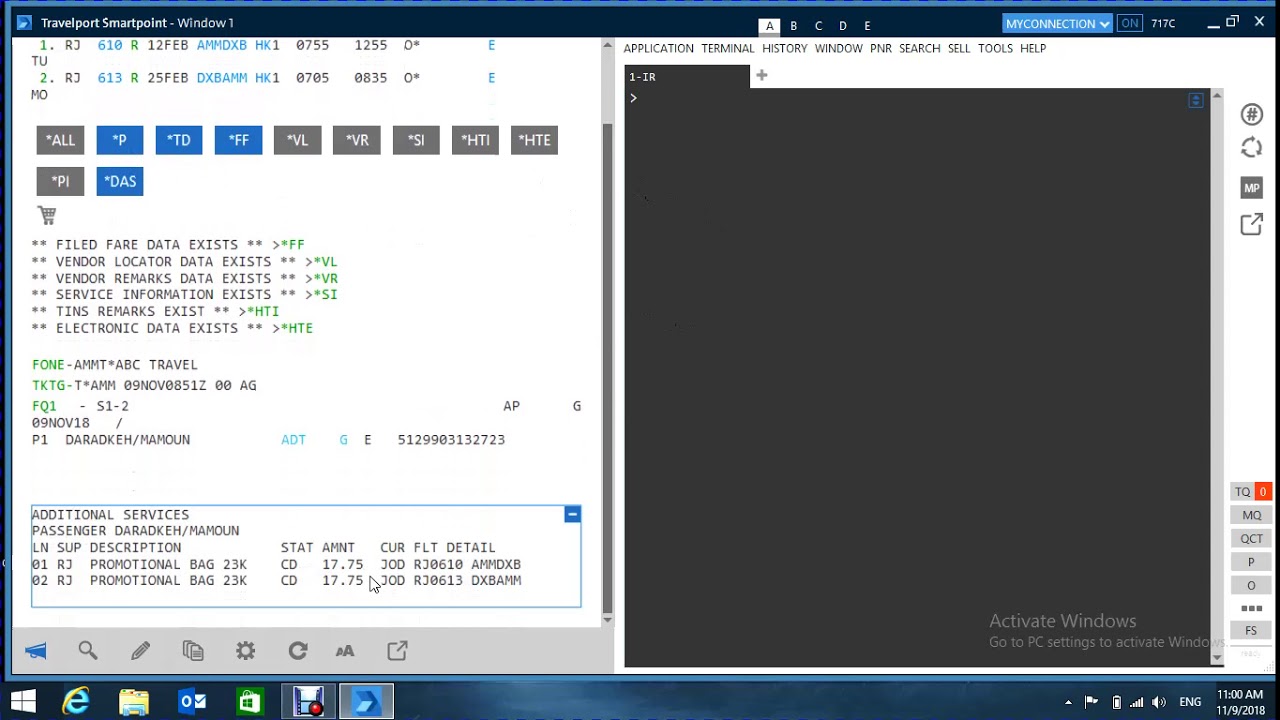Click the sync arrows icon in right sidebar

(x=1251, y=148)
